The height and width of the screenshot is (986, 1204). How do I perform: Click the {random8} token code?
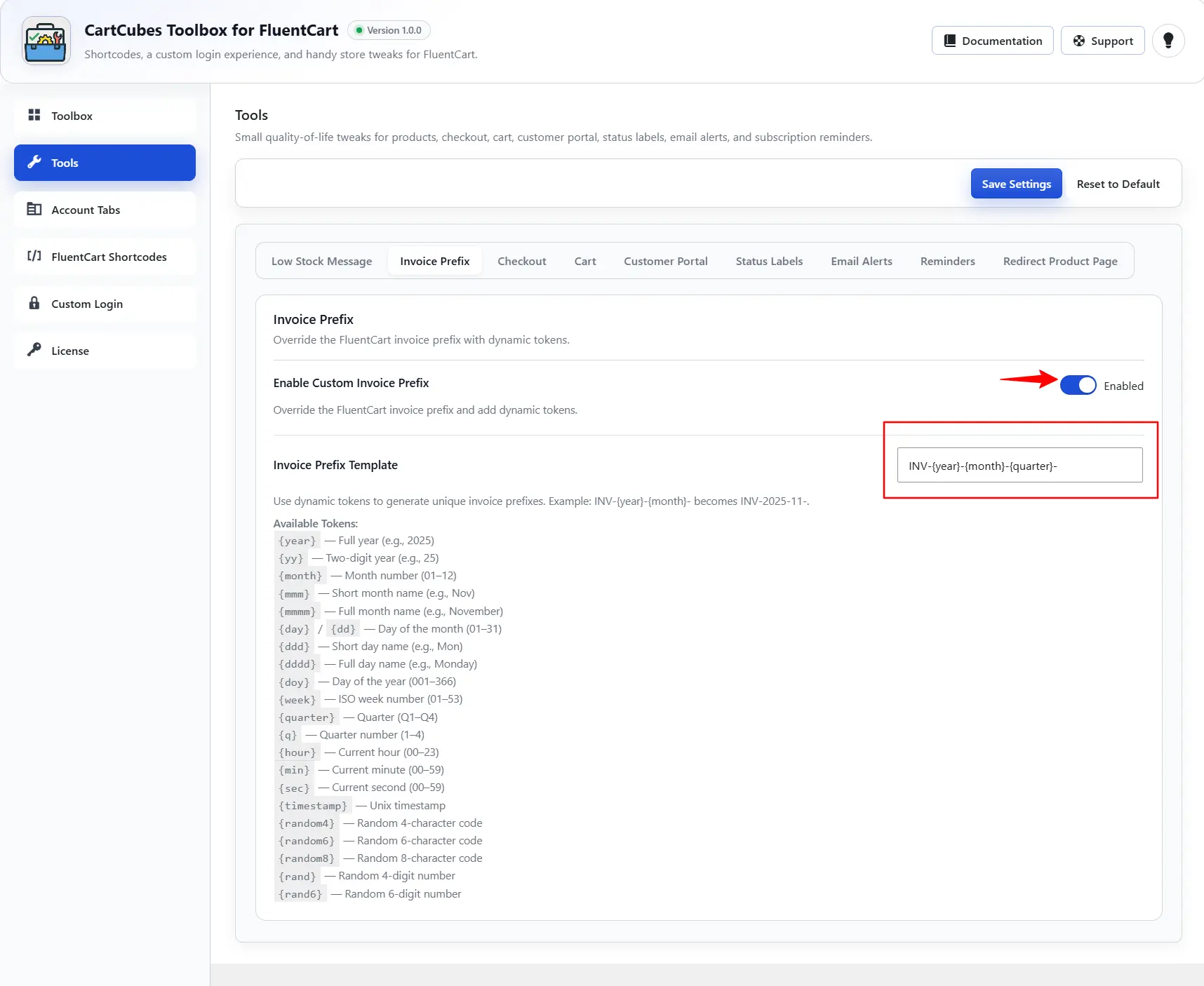[307, 858]
